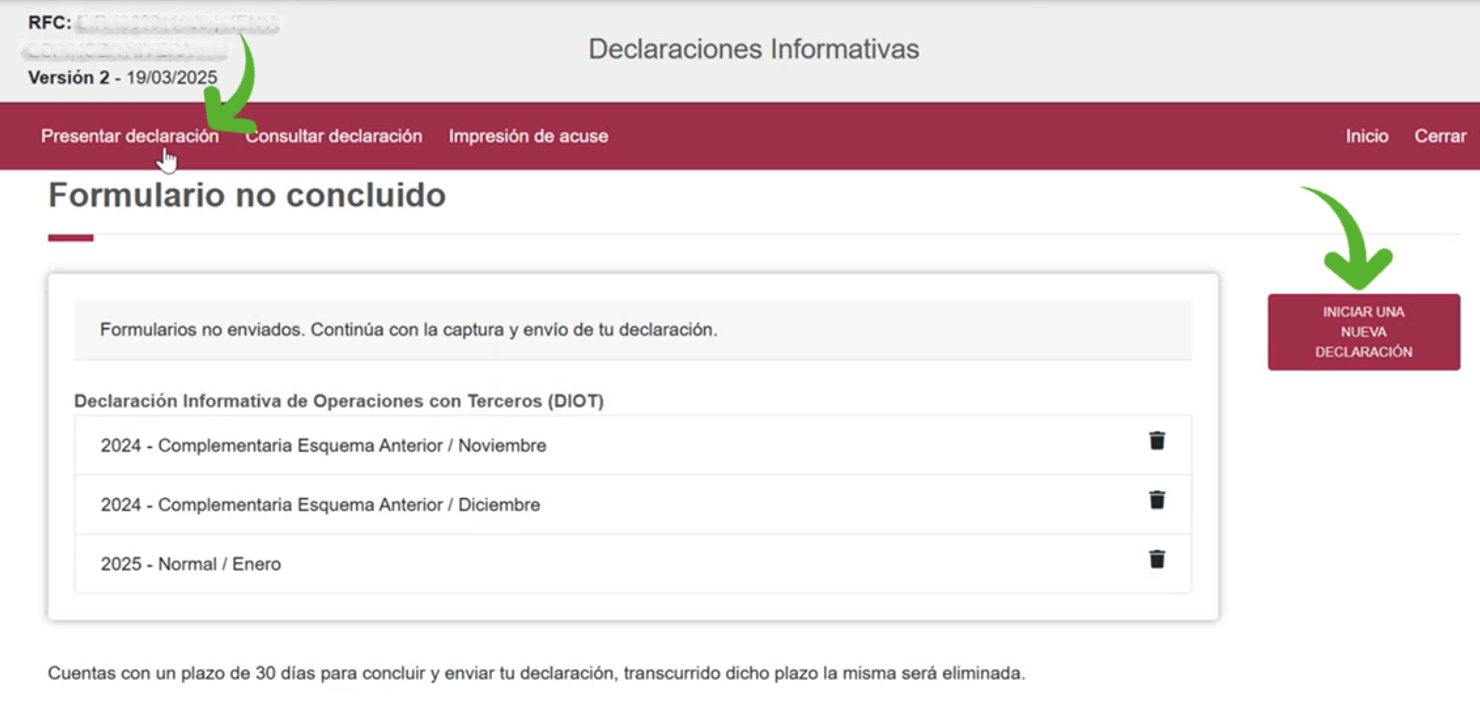The height and width of the screenshot is (706, 1480).
Task: Click the Cerrar link
Action: [1440, 136]
